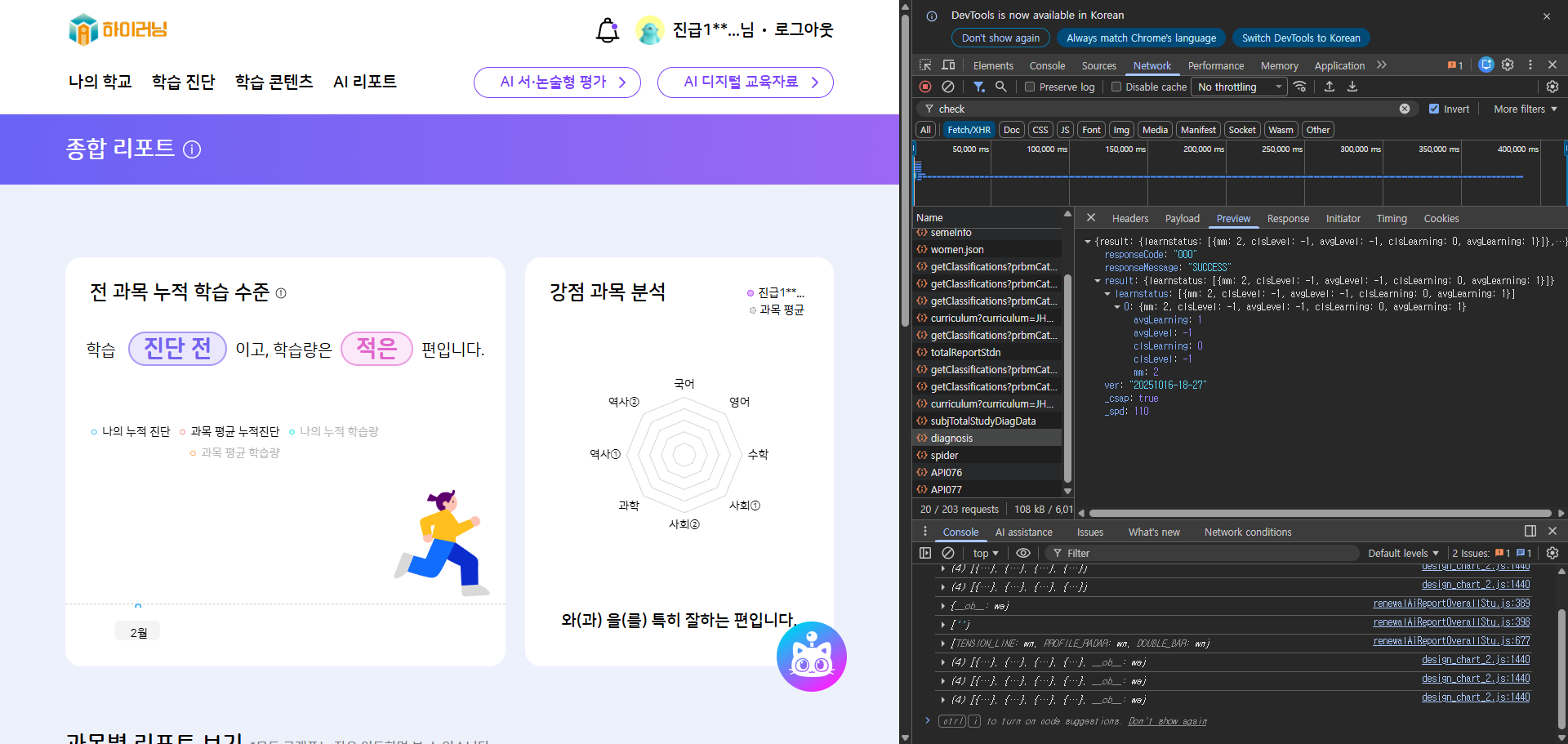Toggle the device toolbar icon
1568x744 pixels.
948,65
